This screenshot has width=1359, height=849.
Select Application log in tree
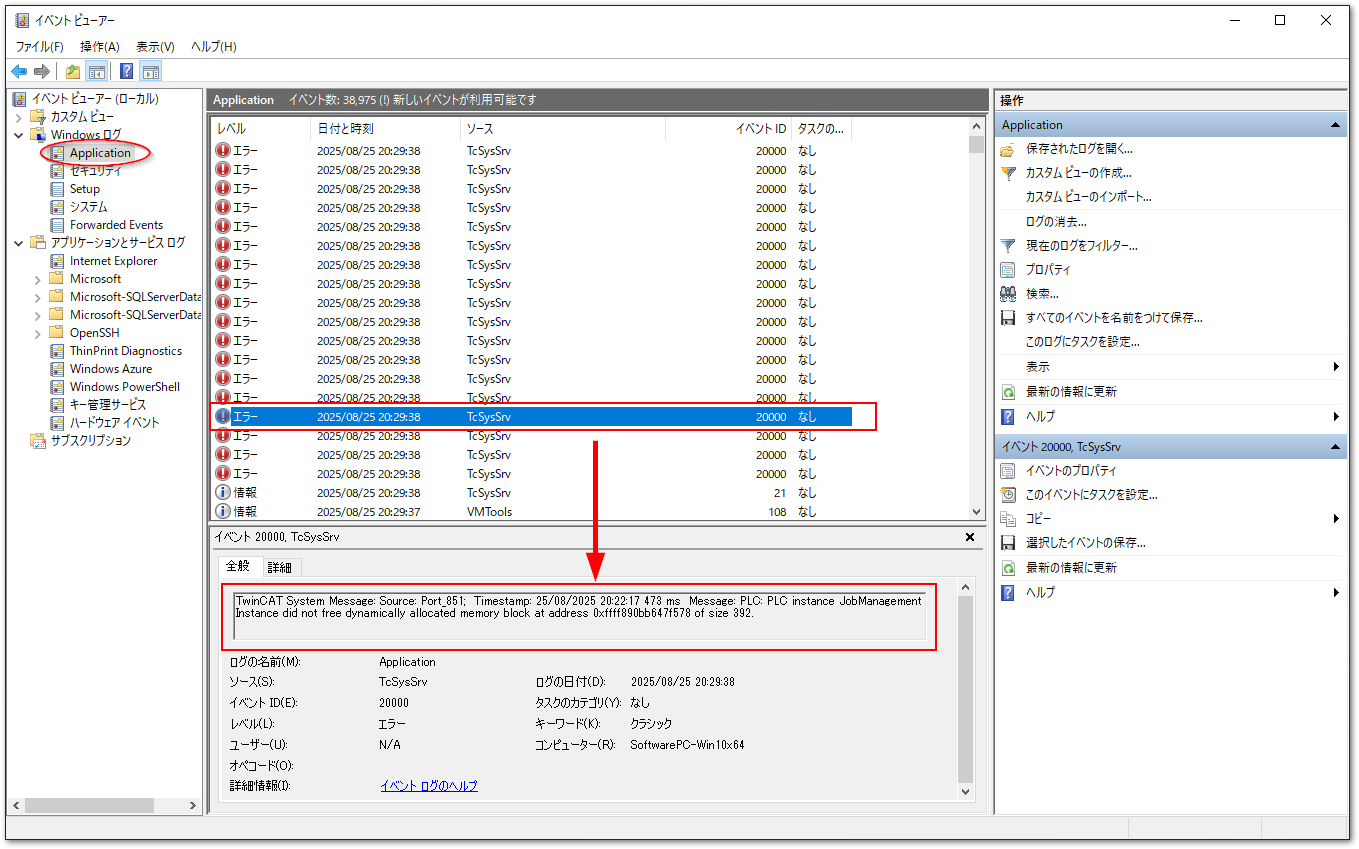(100, 153)
